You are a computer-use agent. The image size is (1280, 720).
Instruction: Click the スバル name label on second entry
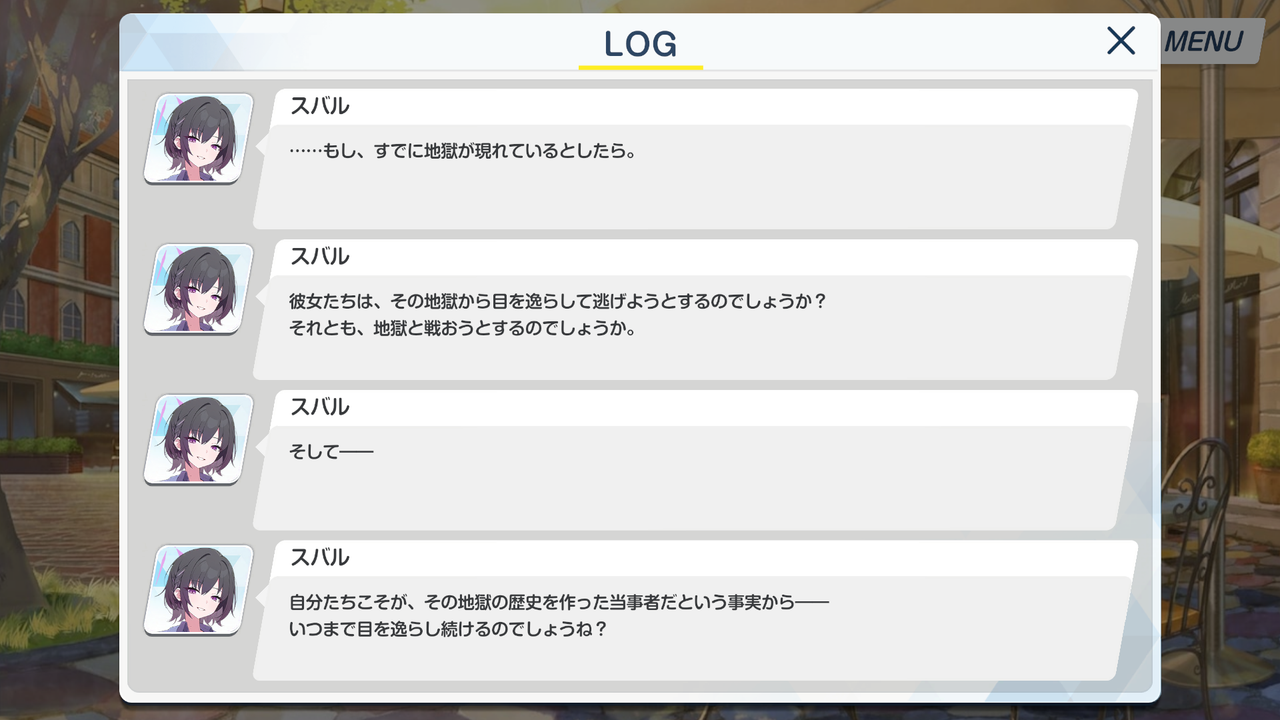point(319,256)
